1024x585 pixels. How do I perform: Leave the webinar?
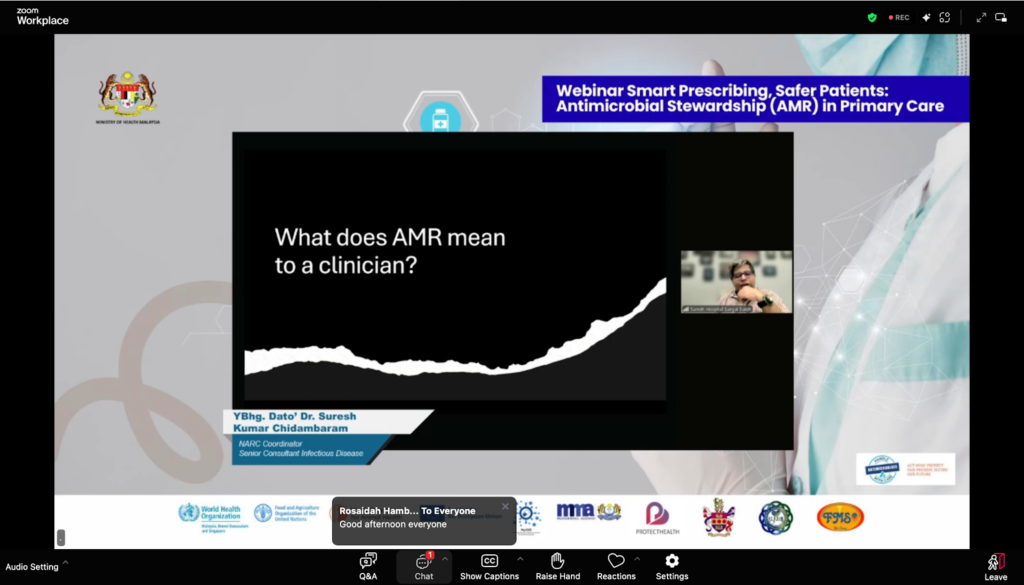click(995, 567)
